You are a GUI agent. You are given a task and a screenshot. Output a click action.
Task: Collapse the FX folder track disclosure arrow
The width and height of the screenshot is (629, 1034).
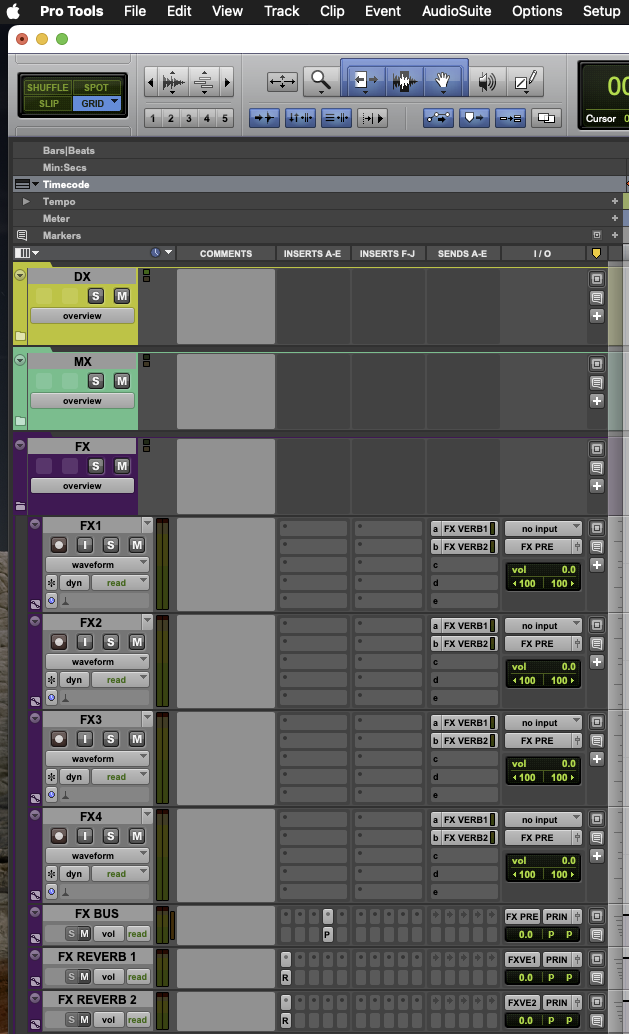coord(20,445)
